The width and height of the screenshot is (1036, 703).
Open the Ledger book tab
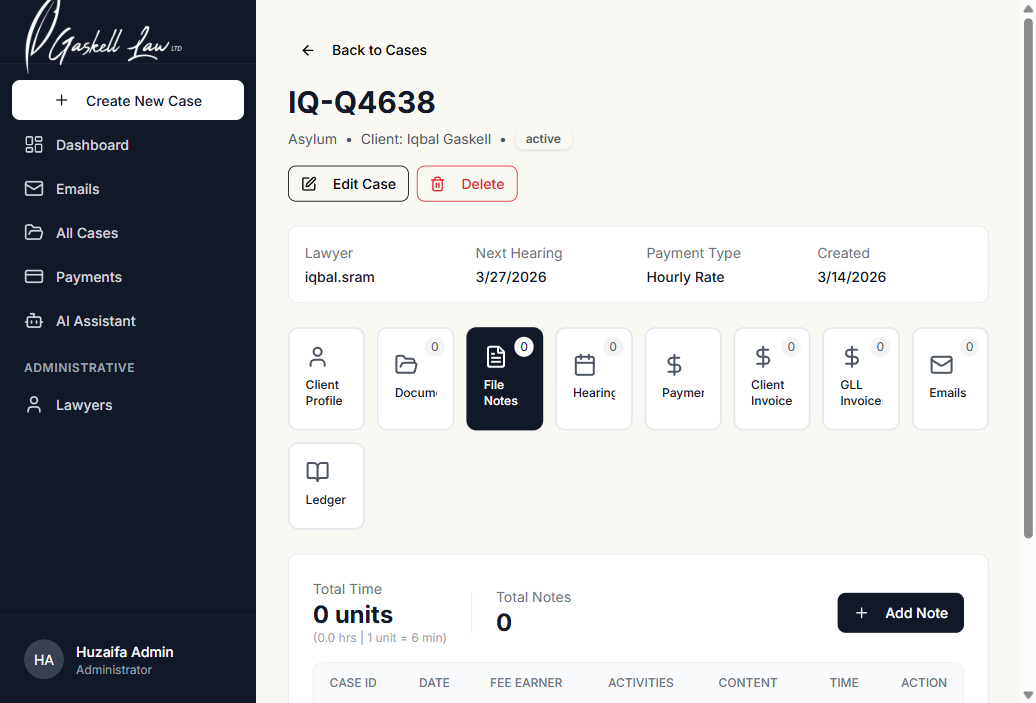click(326, 485)
